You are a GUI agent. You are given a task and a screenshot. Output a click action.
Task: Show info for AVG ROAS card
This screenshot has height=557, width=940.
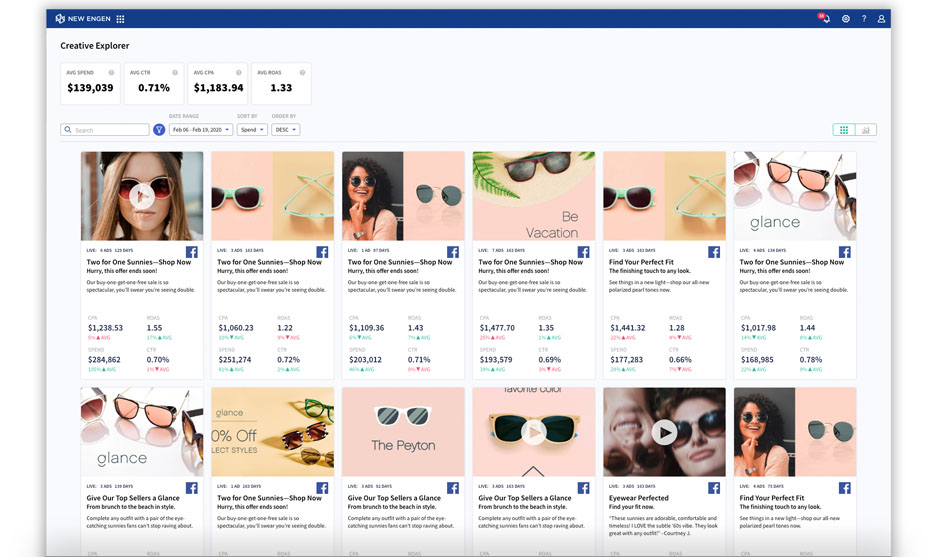pyautogui.click(x=302, y=73)
